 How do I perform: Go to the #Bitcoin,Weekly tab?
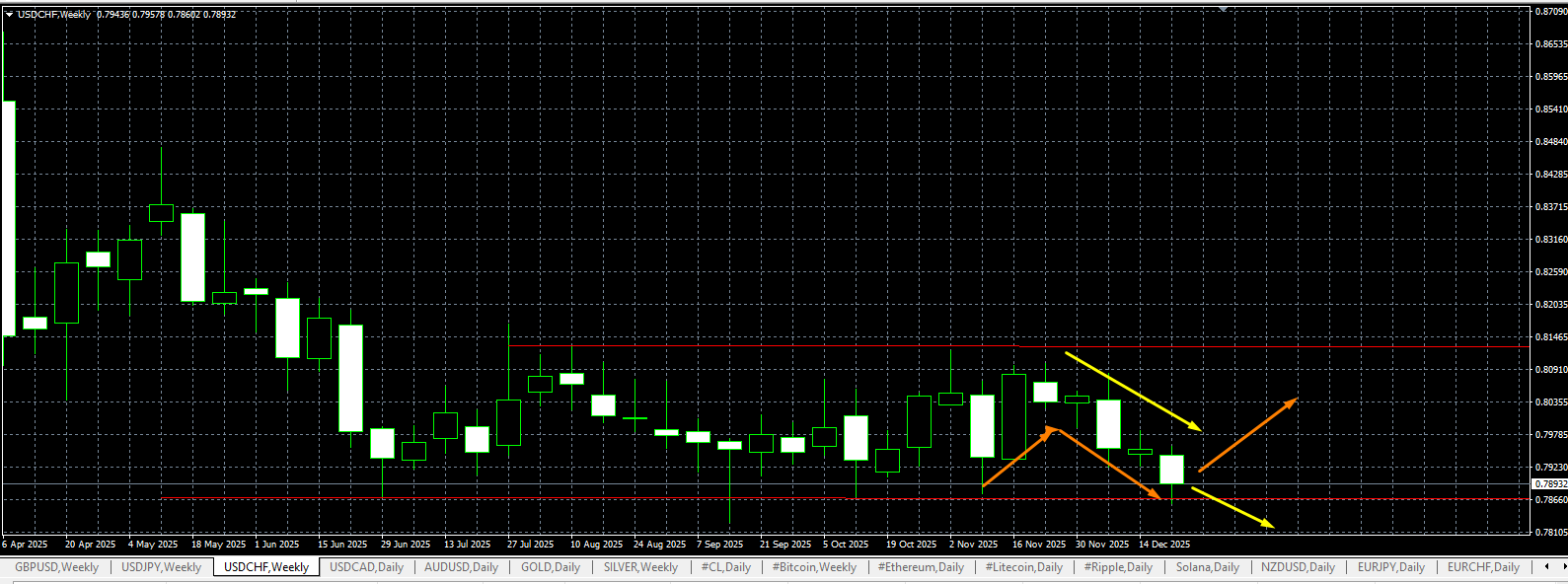(814, 567)
